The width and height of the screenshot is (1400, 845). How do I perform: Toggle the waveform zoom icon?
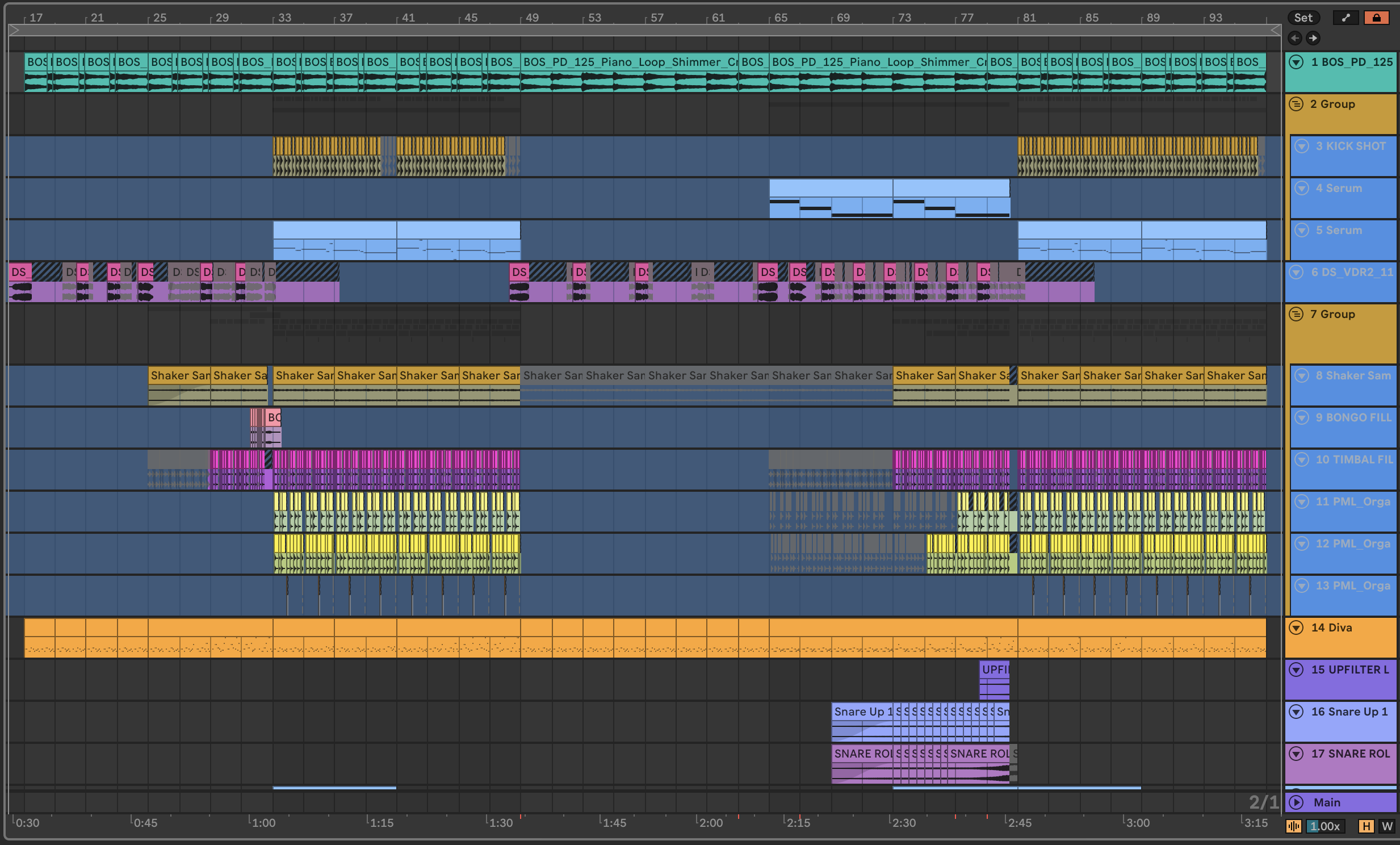tap(1294, 826)
